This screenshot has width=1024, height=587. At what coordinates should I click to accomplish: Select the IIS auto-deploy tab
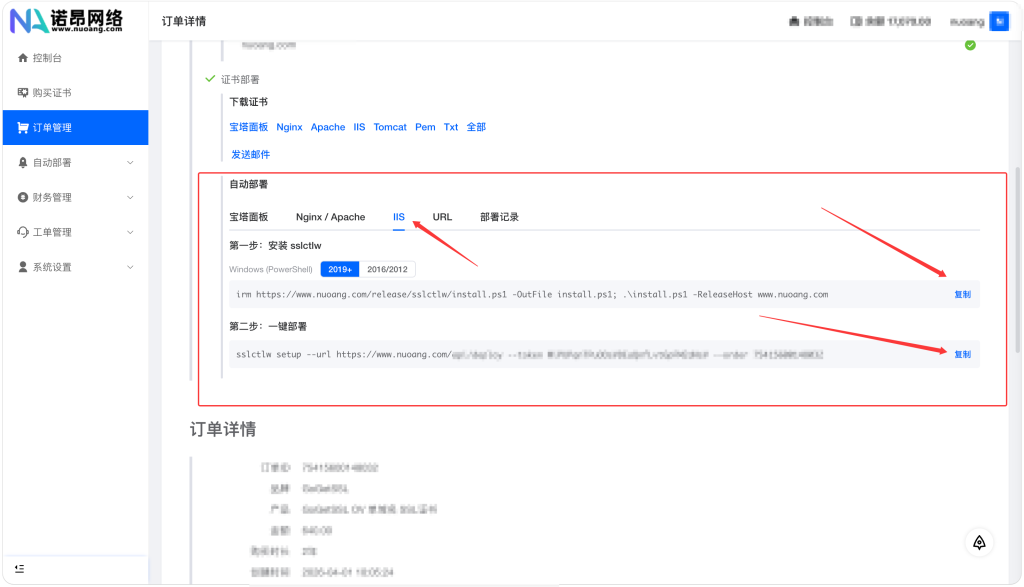[398, 217]
